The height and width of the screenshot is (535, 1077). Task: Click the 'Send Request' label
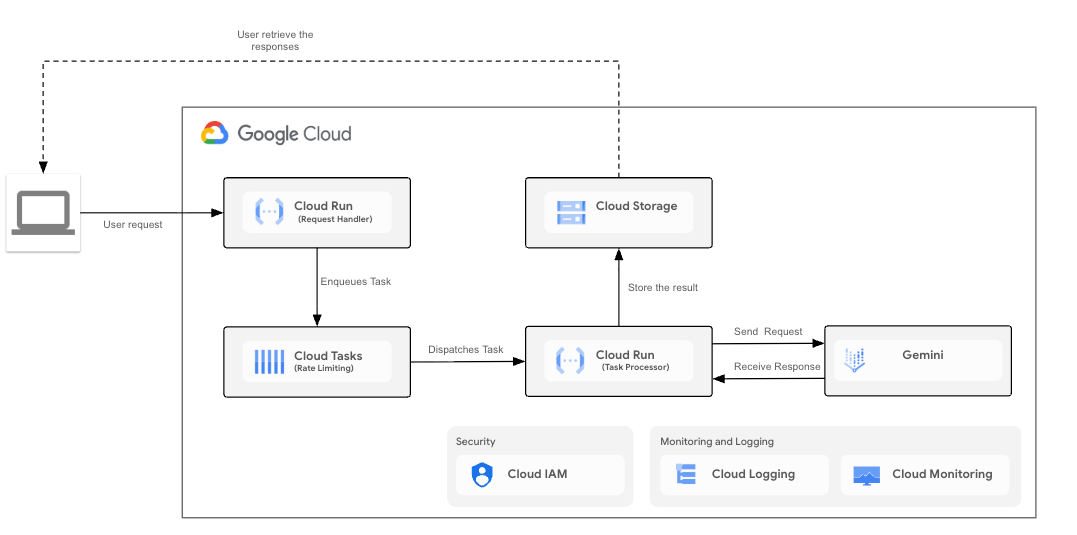point(768,332)
